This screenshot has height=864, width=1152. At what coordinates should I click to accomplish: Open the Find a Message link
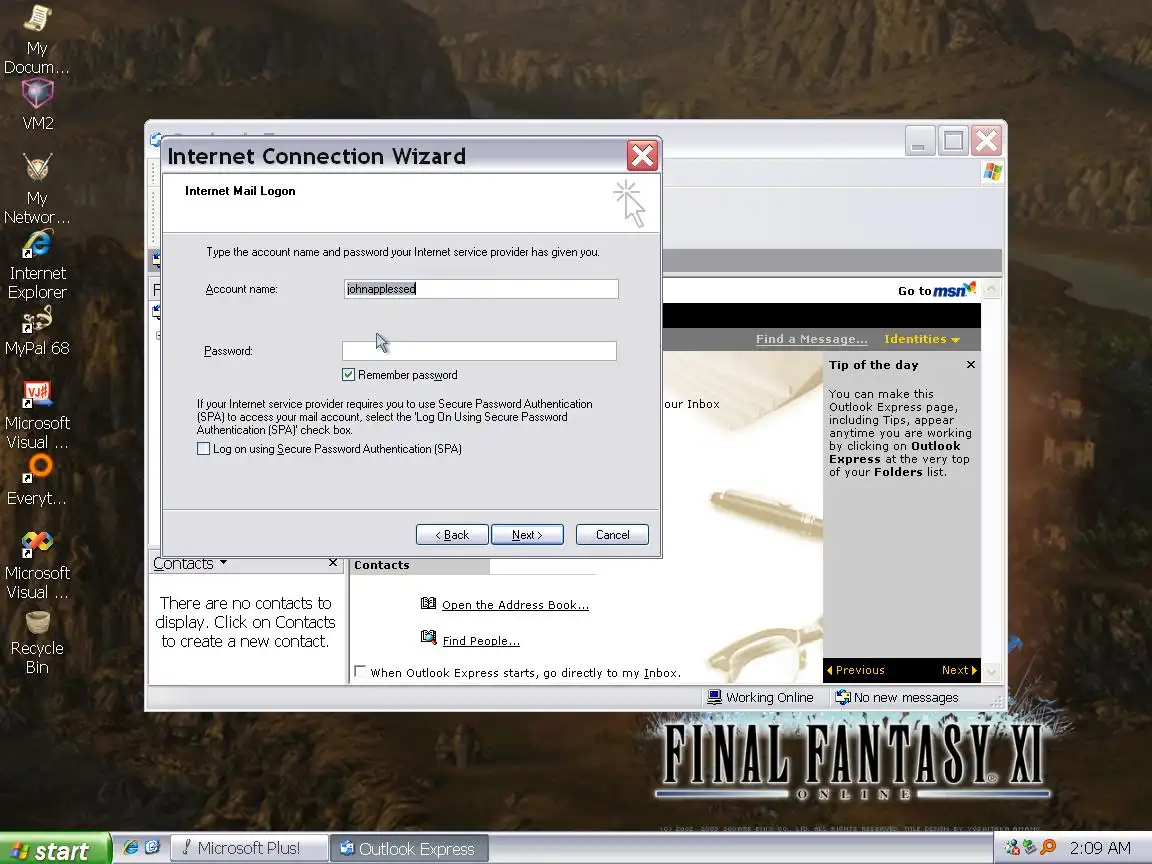pyautogui.click(x=811, y=339)
